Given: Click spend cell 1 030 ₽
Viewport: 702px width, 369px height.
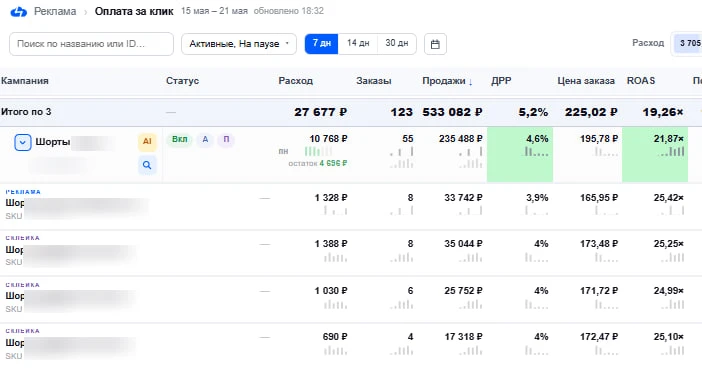Looking at the screenshot, I should 331,291.
